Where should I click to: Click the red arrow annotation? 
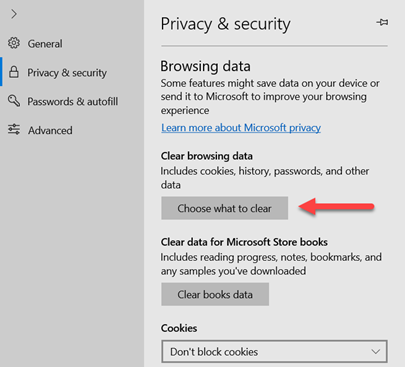336,207
